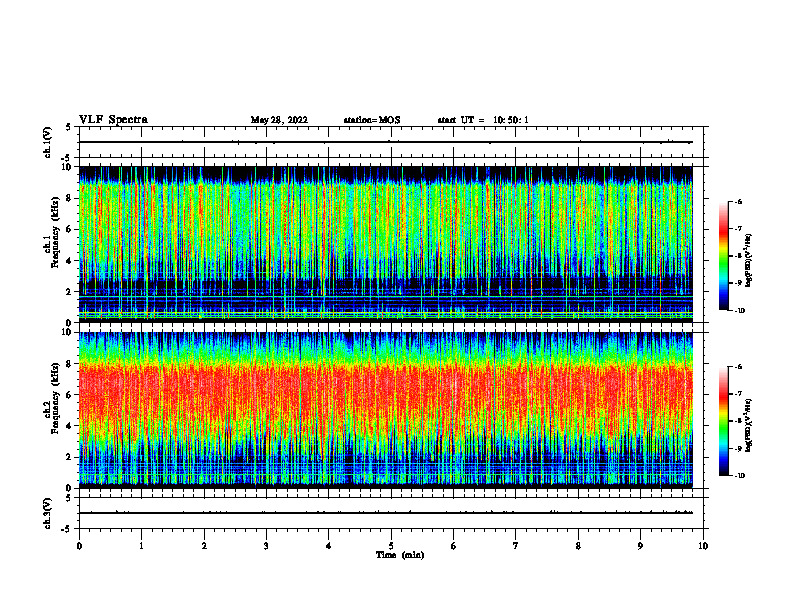Screen dimensions: 792x612
Task: Click the log(PSD) label beside ch.2 color bar
Action: pyautogui.click(x=749, y=426)
